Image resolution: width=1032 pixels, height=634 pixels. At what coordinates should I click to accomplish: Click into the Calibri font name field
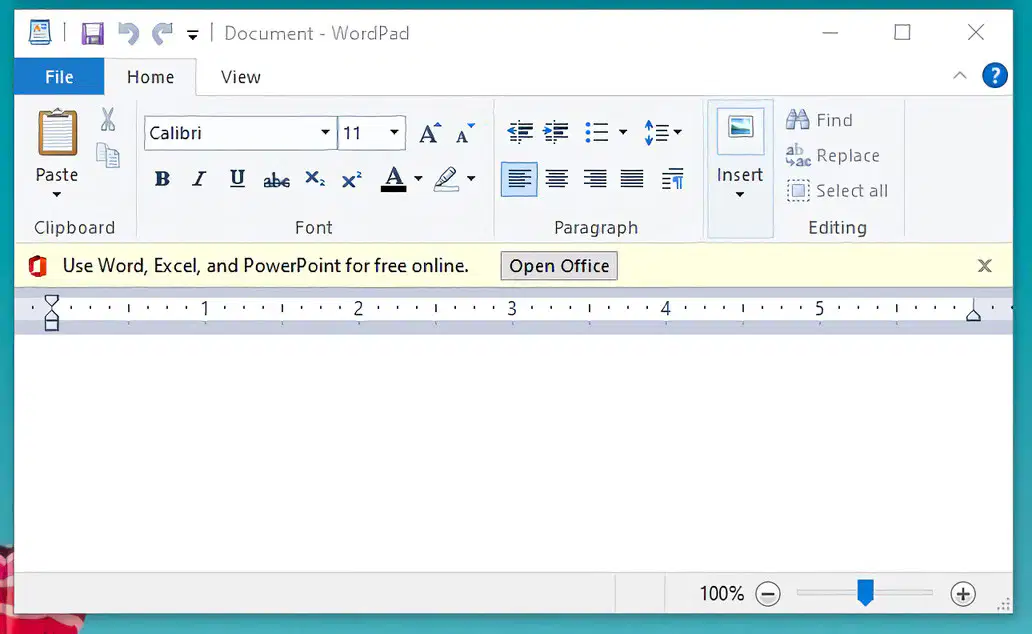click(x=230, y=133)
